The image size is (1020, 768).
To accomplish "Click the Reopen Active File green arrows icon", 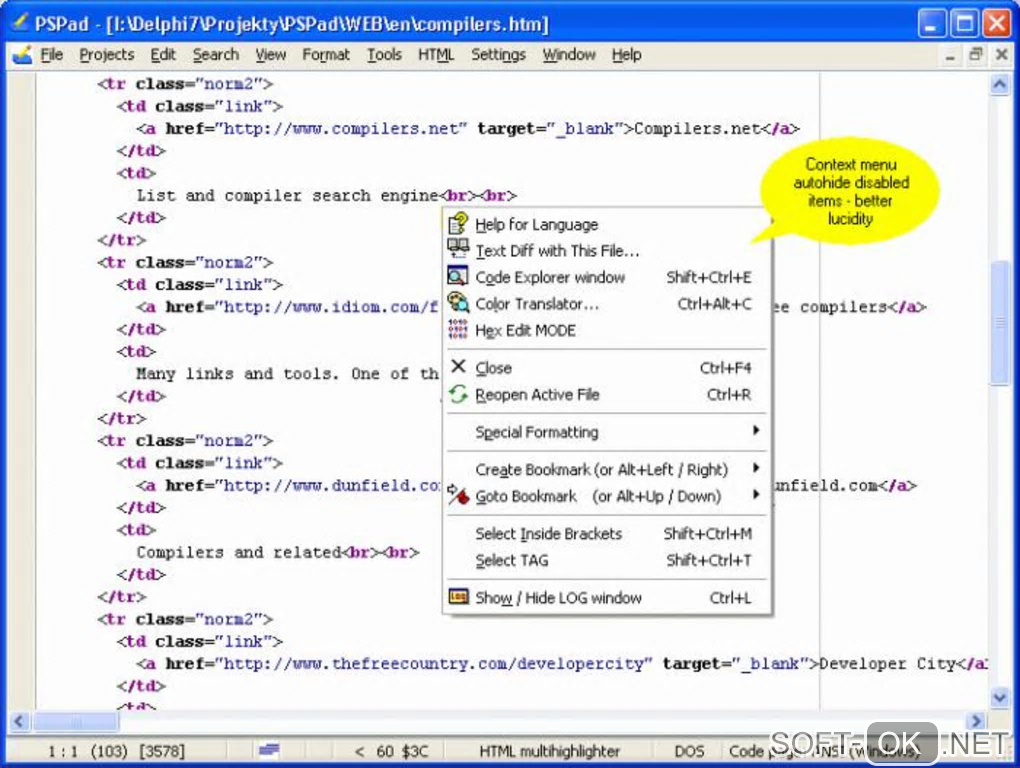I will 458,394.
